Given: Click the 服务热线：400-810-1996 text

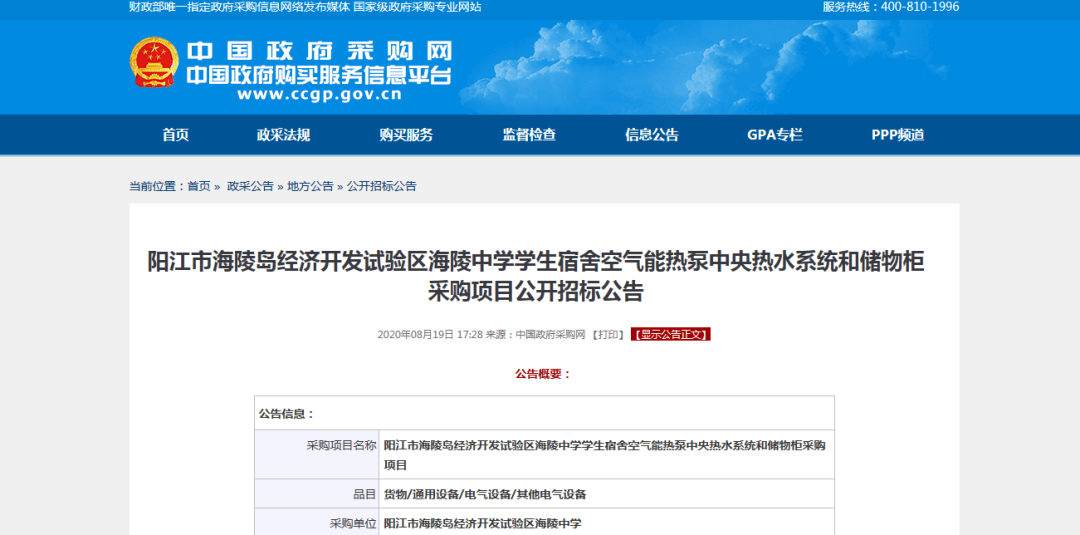Looking at the screenshot, I should pyautogui.click(x=891, y=7).
